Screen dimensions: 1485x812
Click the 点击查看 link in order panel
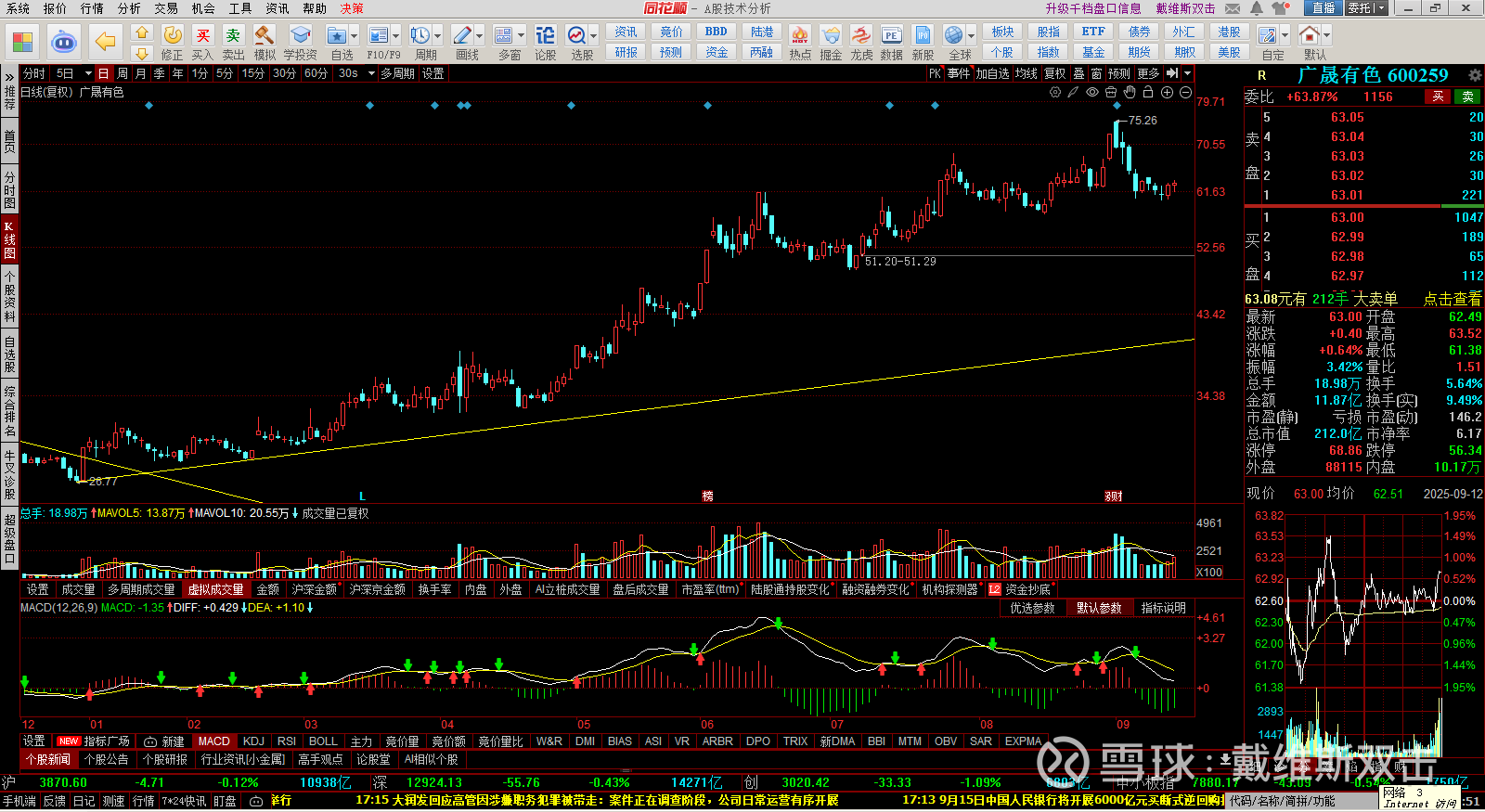click(1452, 299)
